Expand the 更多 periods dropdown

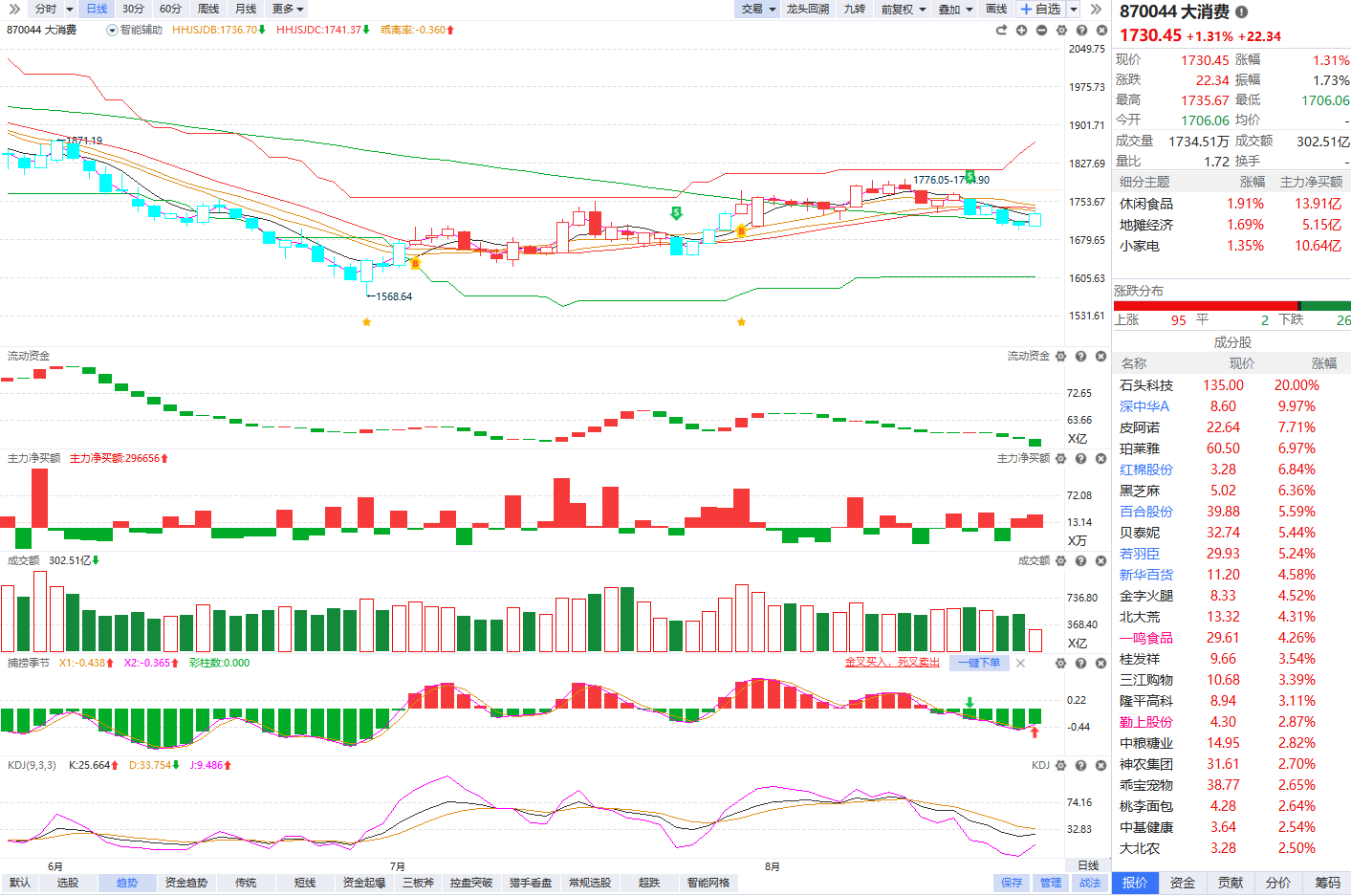(x=288, y=9)
